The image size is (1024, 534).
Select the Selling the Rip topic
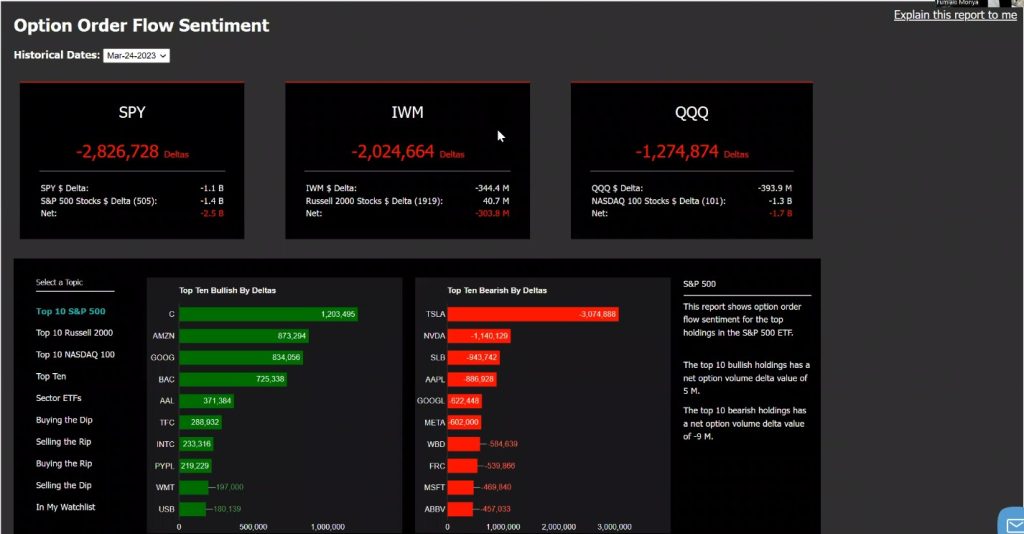click(63, 442)
